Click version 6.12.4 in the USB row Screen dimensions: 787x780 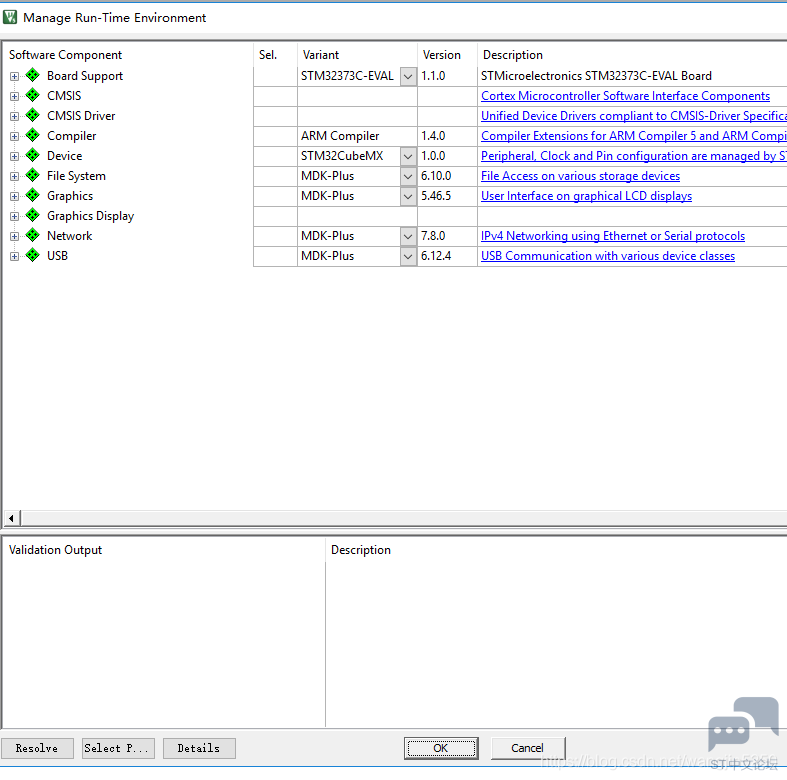click(436, 256)
